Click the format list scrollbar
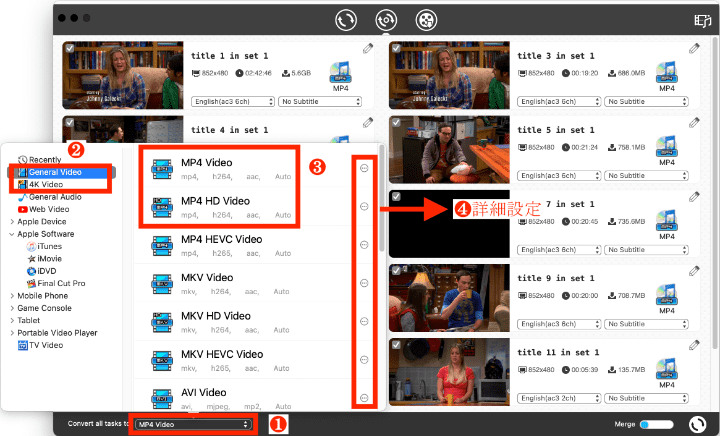Screen dimensions: 720x436 click(382, 197)
